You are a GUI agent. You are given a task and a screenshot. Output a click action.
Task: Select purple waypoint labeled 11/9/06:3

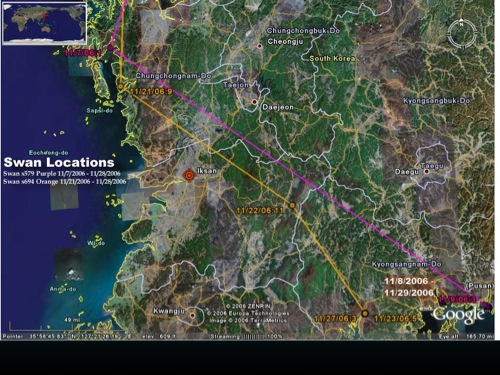click(487, 305)
